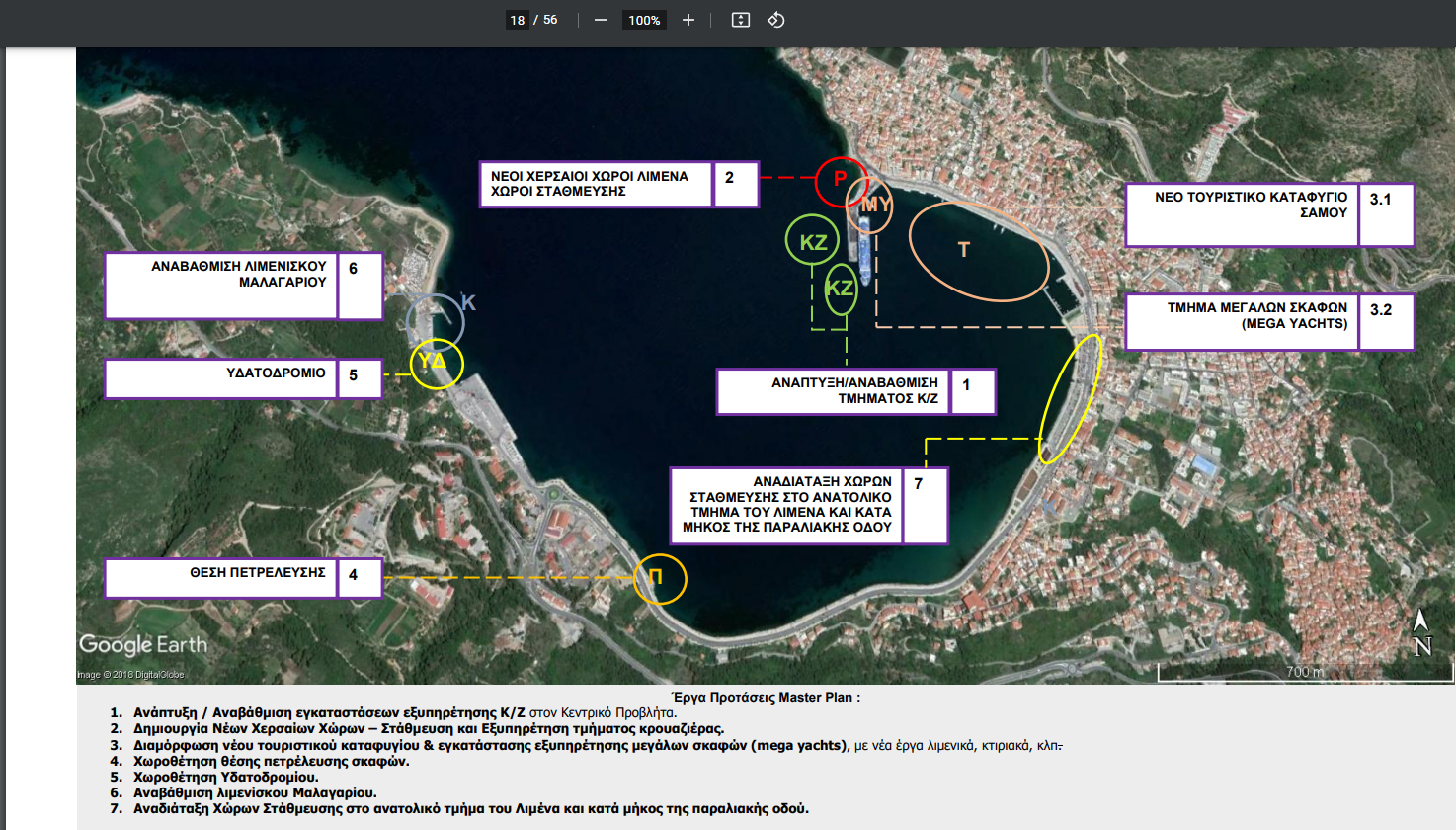Click the yellow ΥΔ circle marker

pyautogui.click(x=436, y=363)
